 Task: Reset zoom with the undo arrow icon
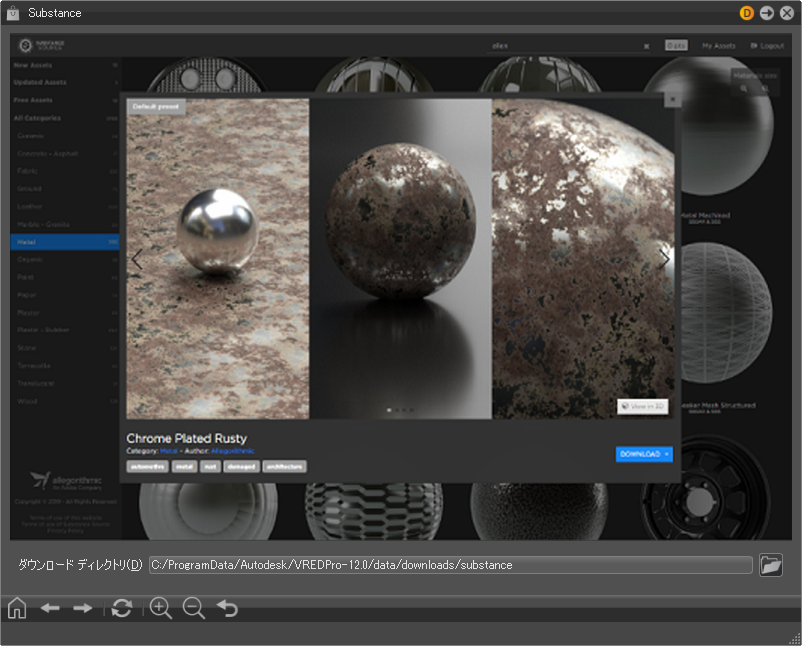click(227, 608)
